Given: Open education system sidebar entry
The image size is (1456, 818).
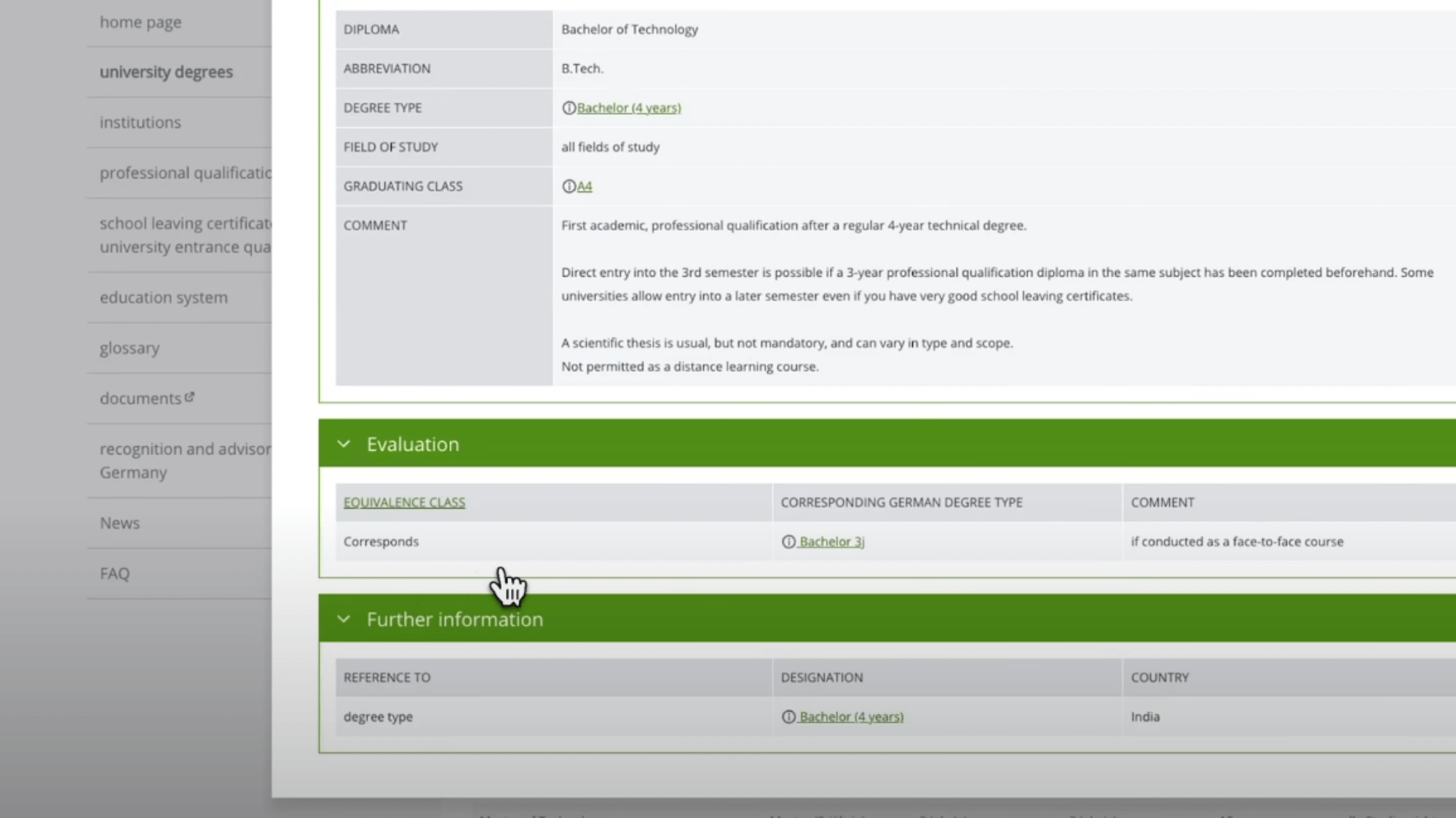Looking at the screenshot, I should coord(164,298).
